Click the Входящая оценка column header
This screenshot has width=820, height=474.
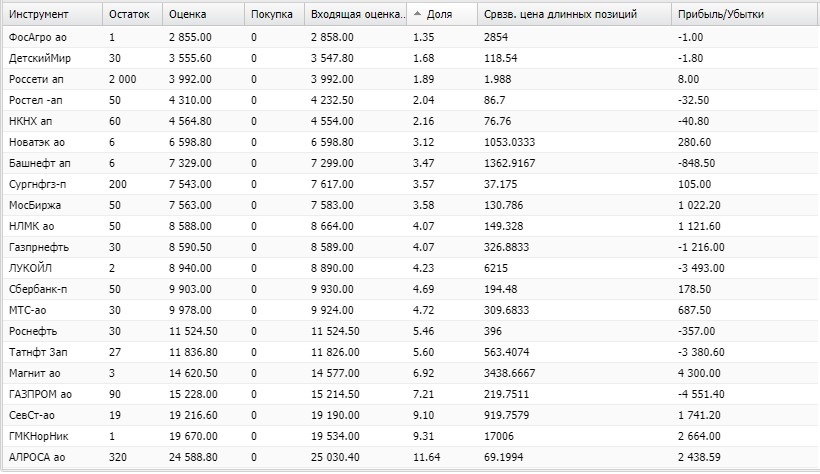click(358, 15)
